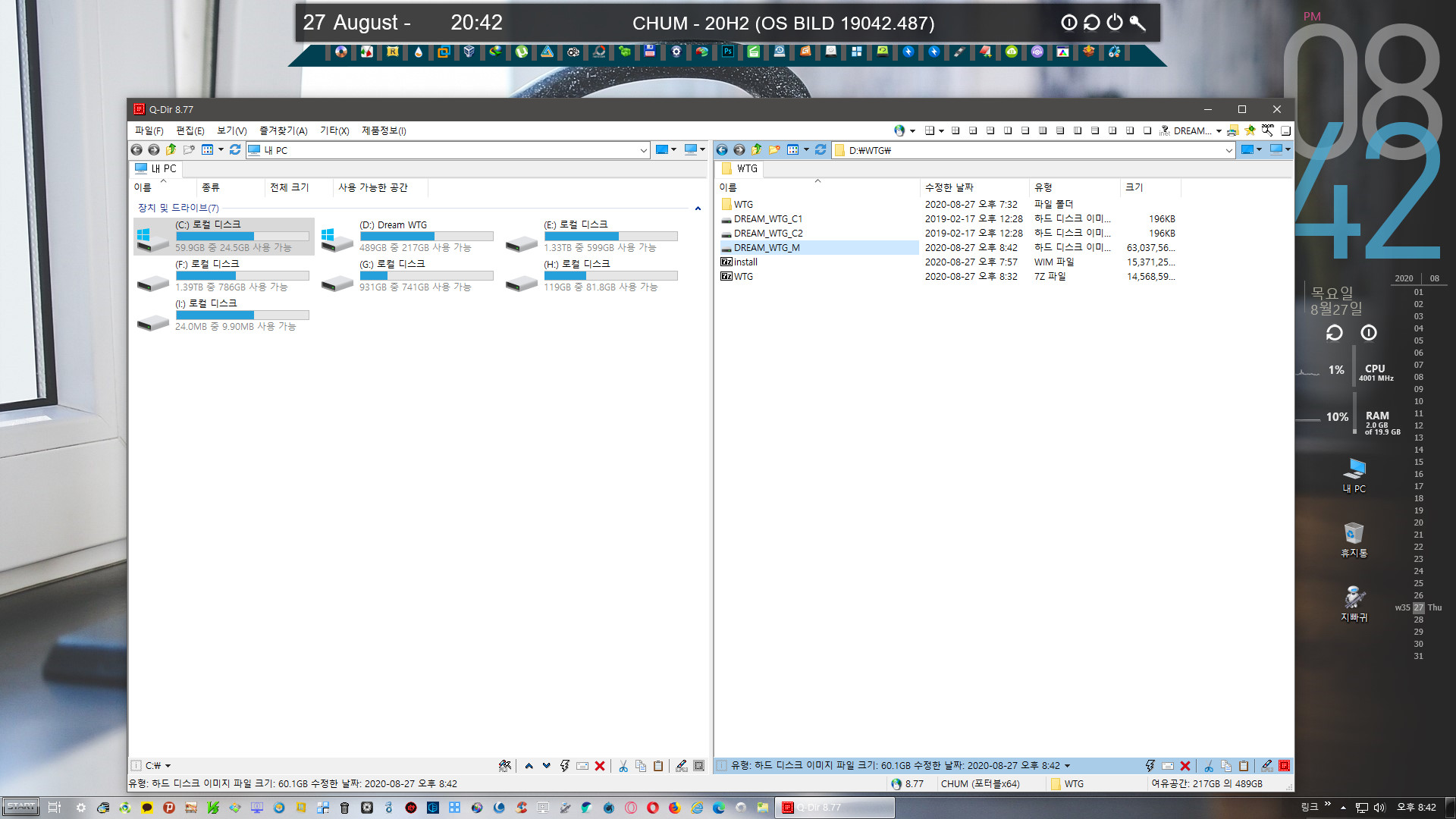
Task: Select the (H:) local disk drive
Action: point(591,276)
